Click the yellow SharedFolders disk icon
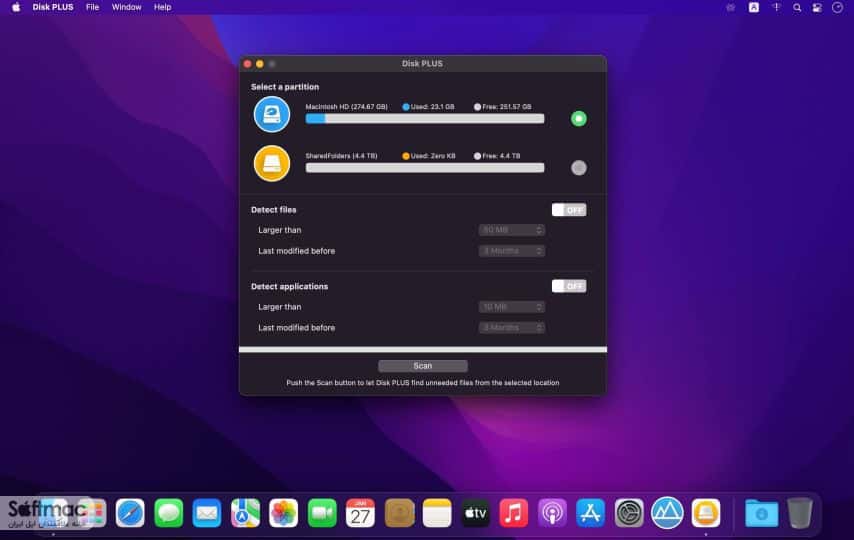Image resolution: width=854 pixels, height=540 pixels. (272, 163)
